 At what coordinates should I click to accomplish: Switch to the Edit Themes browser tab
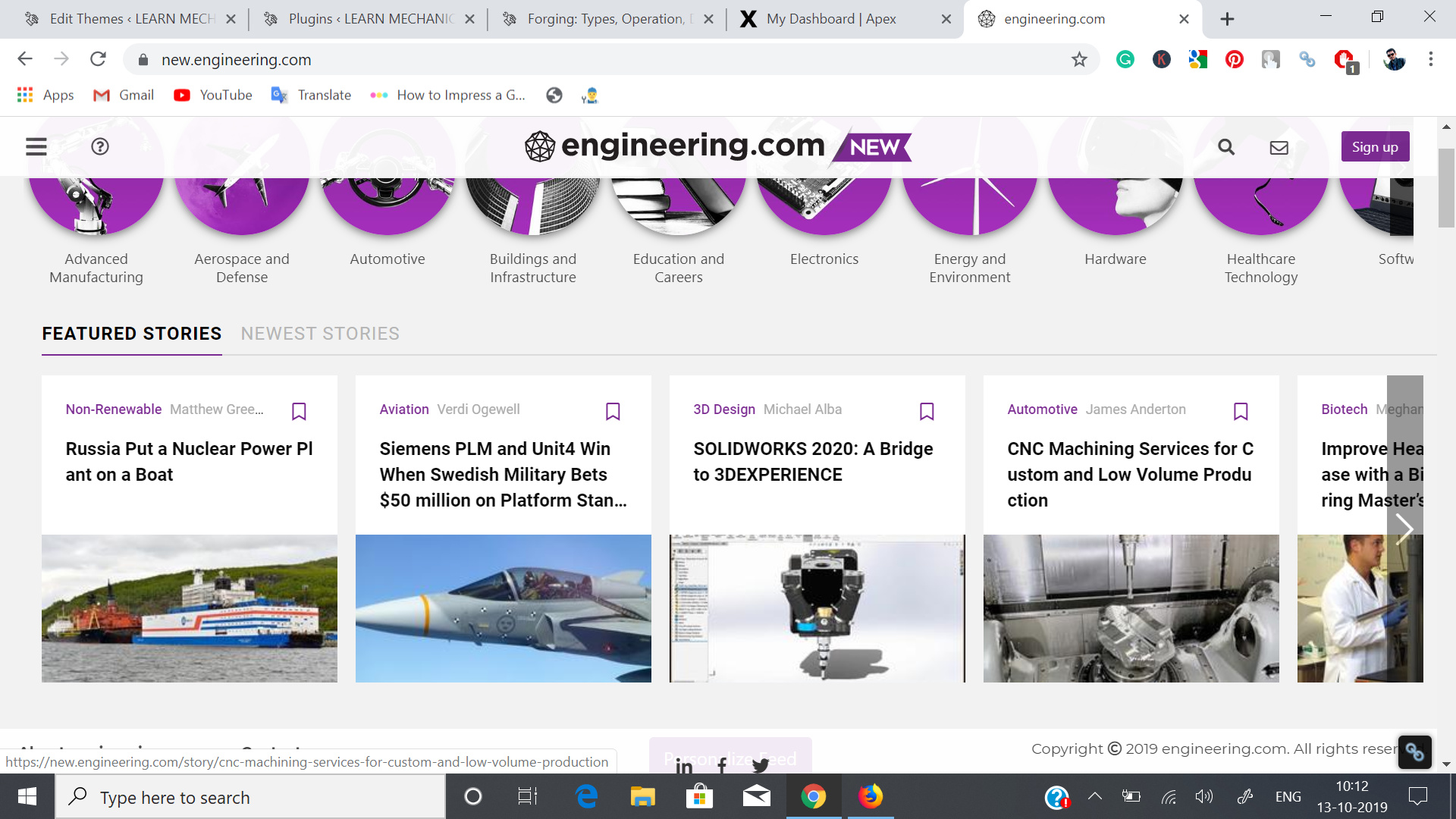tap(129, 19)
